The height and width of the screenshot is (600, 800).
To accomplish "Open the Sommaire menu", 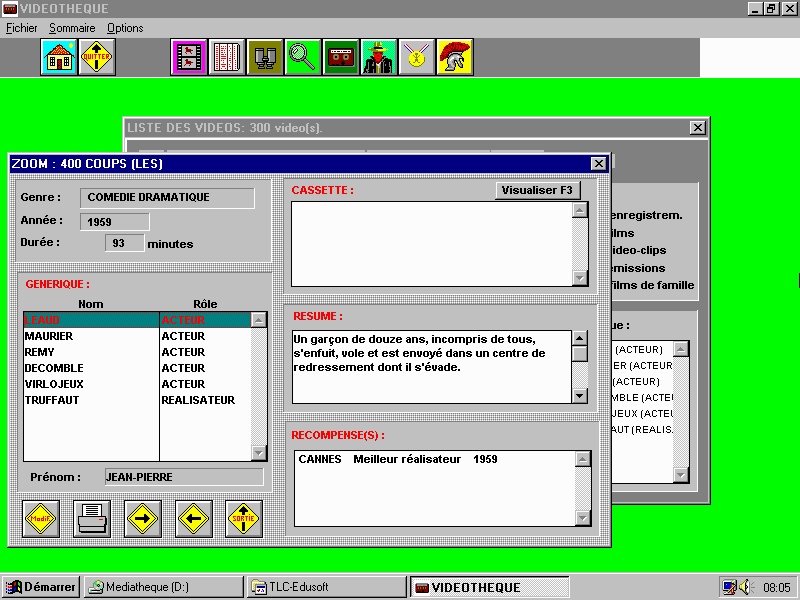I will [72, 28].
